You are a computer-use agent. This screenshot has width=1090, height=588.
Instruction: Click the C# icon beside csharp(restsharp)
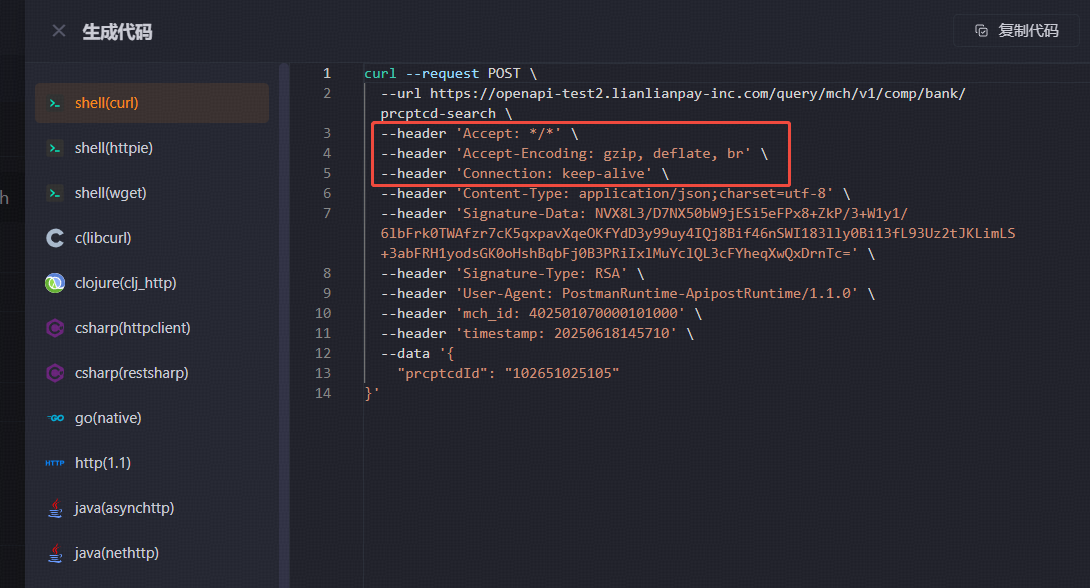(55, 373)
